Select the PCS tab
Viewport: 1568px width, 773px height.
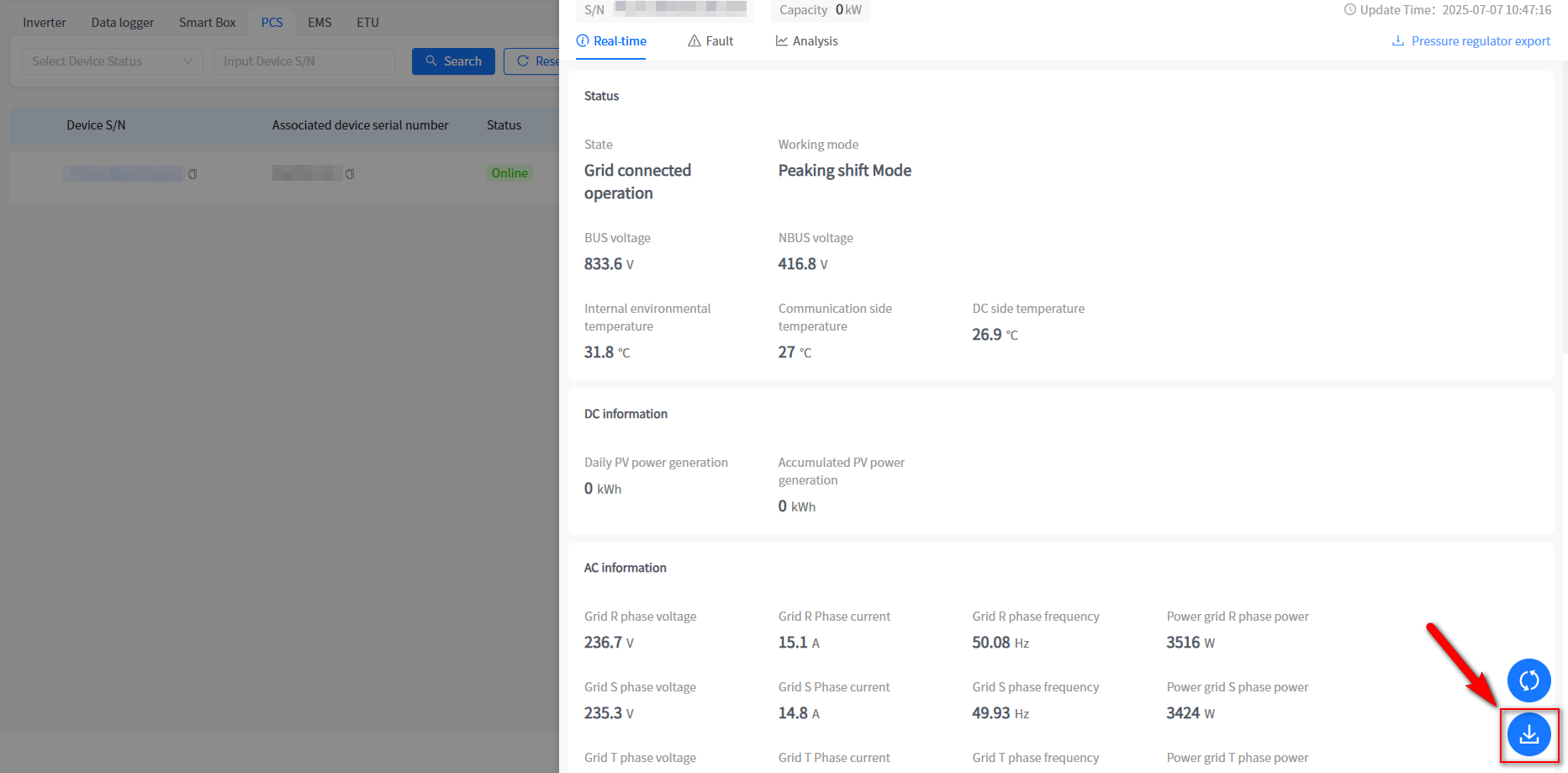click(272, 23)
